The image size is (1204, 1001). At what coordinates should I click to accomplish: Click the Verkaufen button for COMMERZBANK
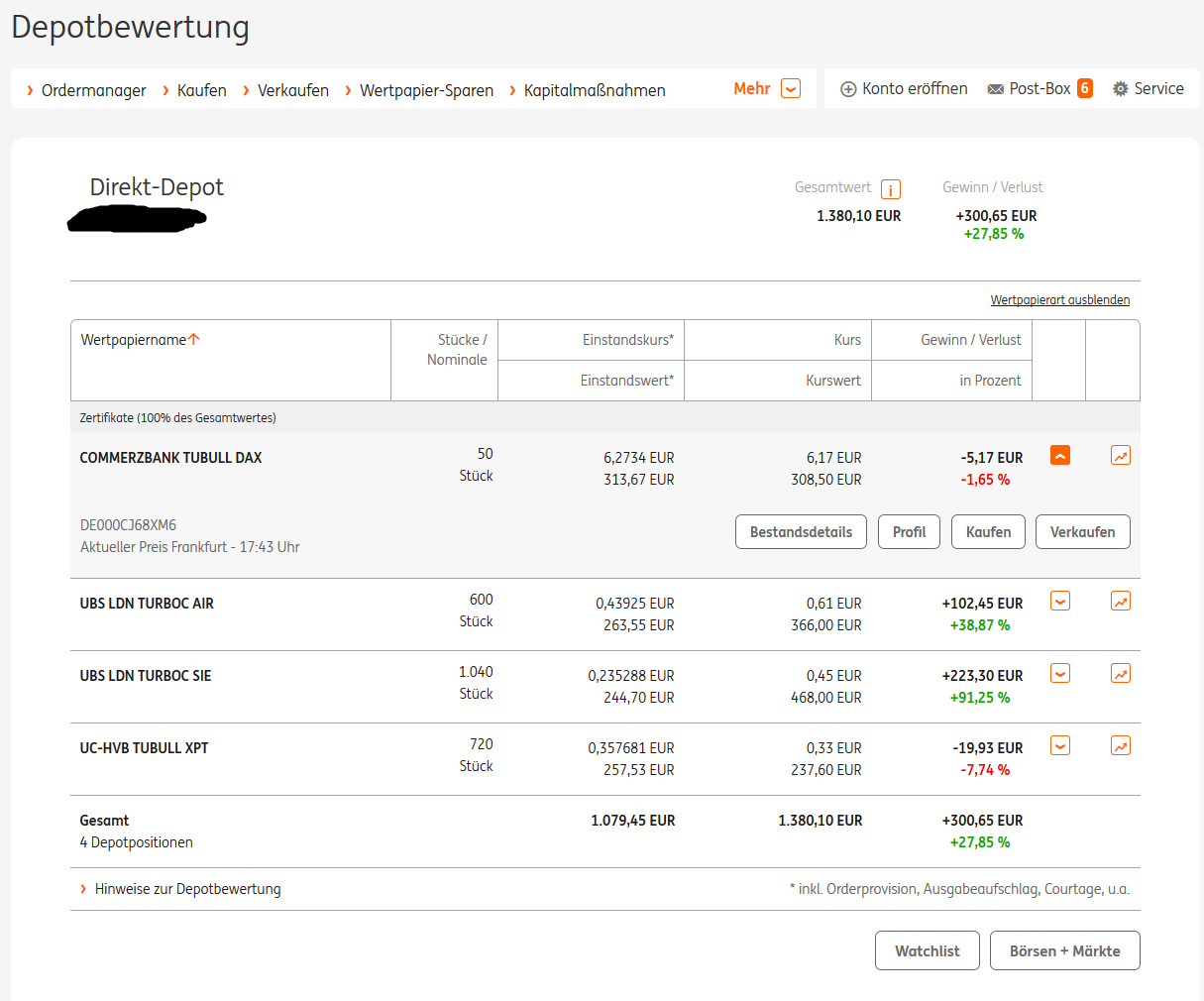coord(1082,532)
